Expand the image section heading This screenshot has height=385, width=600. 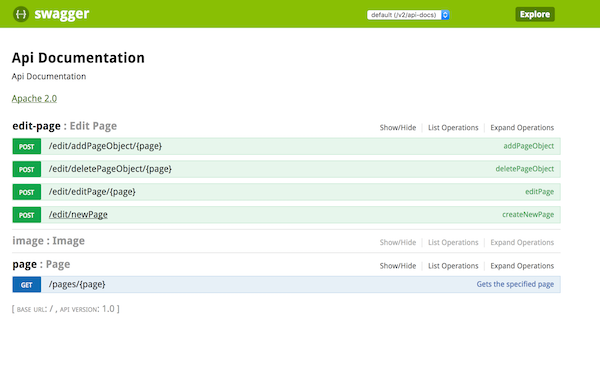pos(49,241)
